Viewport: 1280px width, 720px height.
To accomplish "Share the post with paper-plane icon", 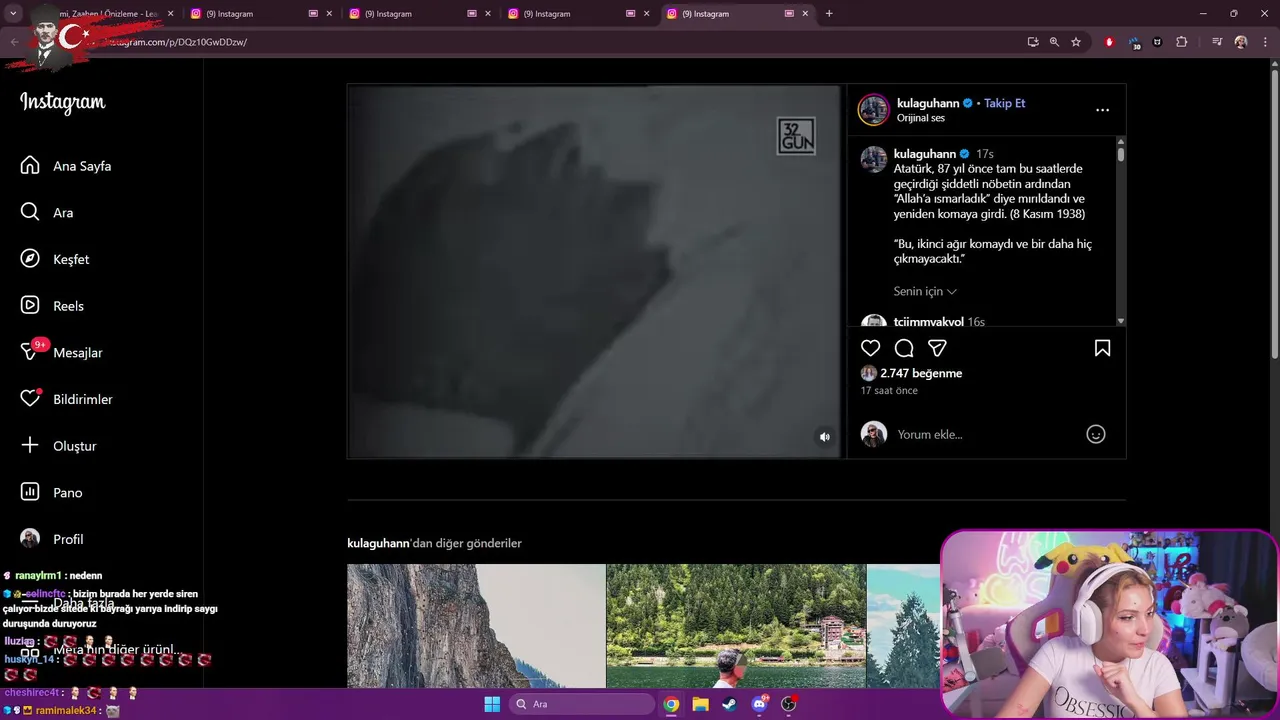I will tap(937, 348).
